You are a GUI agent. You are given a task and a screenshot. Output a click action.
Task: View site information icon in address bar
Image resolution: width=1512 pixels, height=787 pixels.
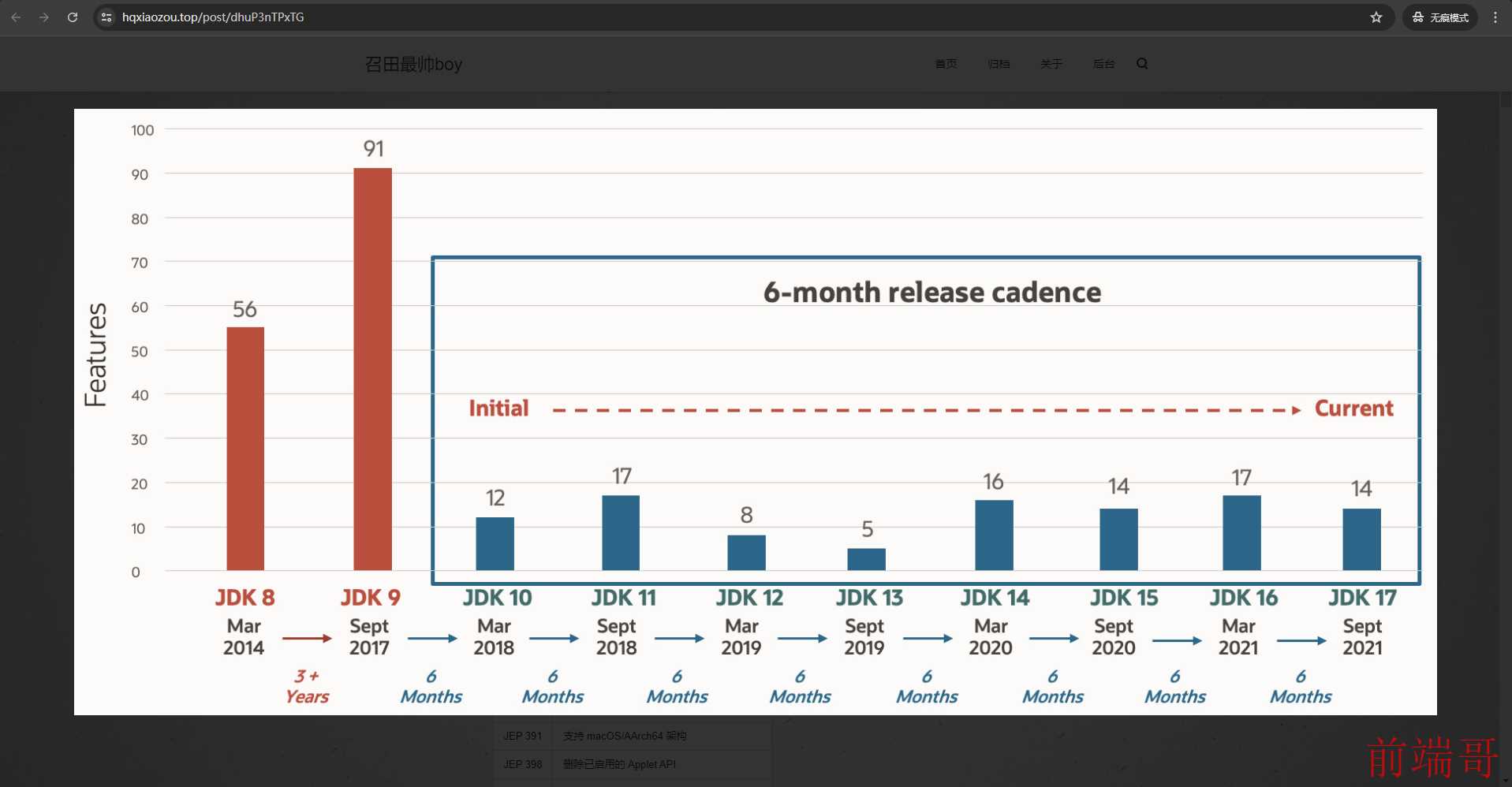[x=106, y=17]
